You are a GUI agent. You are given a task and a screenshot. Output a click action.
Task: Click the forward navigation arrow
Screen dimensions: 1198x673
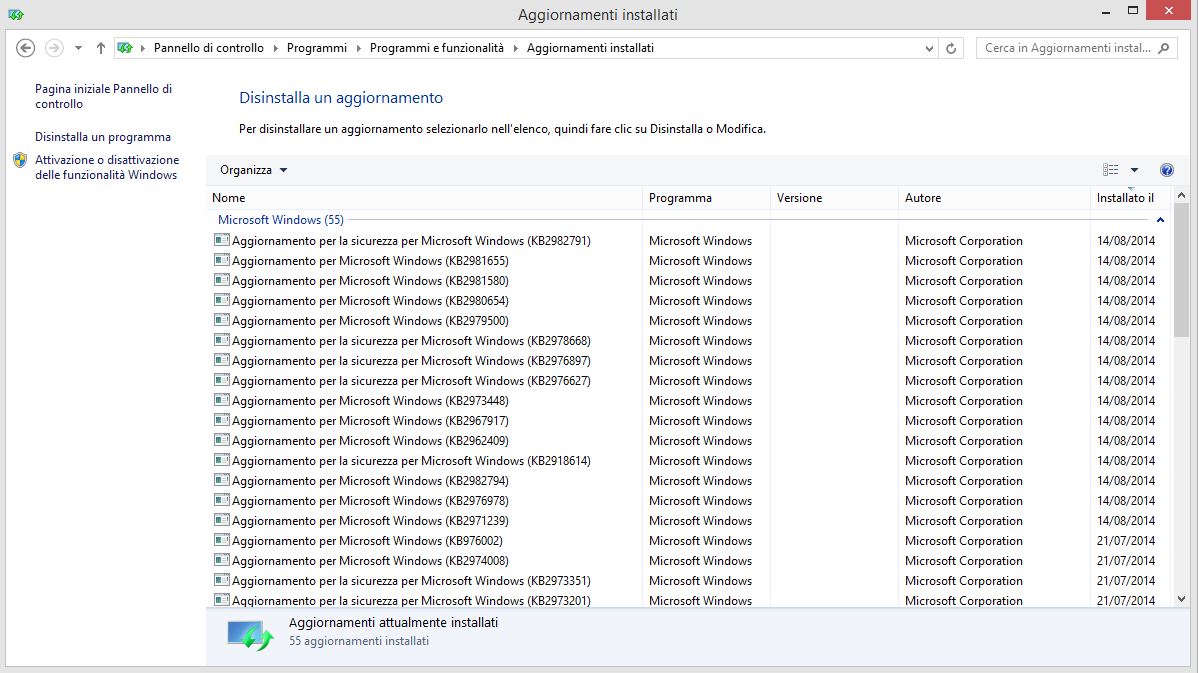point(54,48)
